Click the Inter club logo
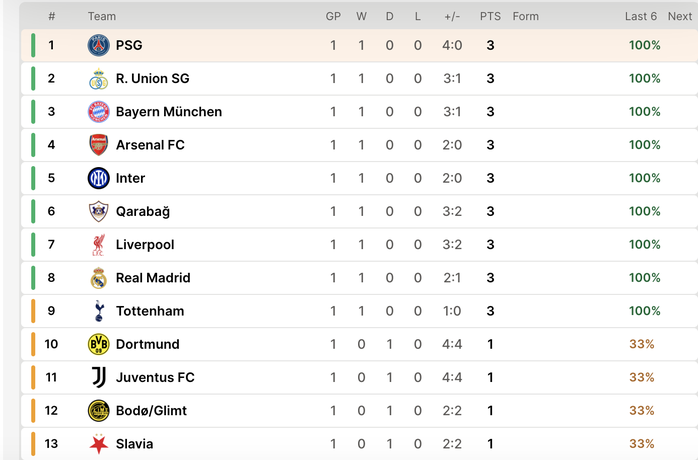 [x=98, y=178]
